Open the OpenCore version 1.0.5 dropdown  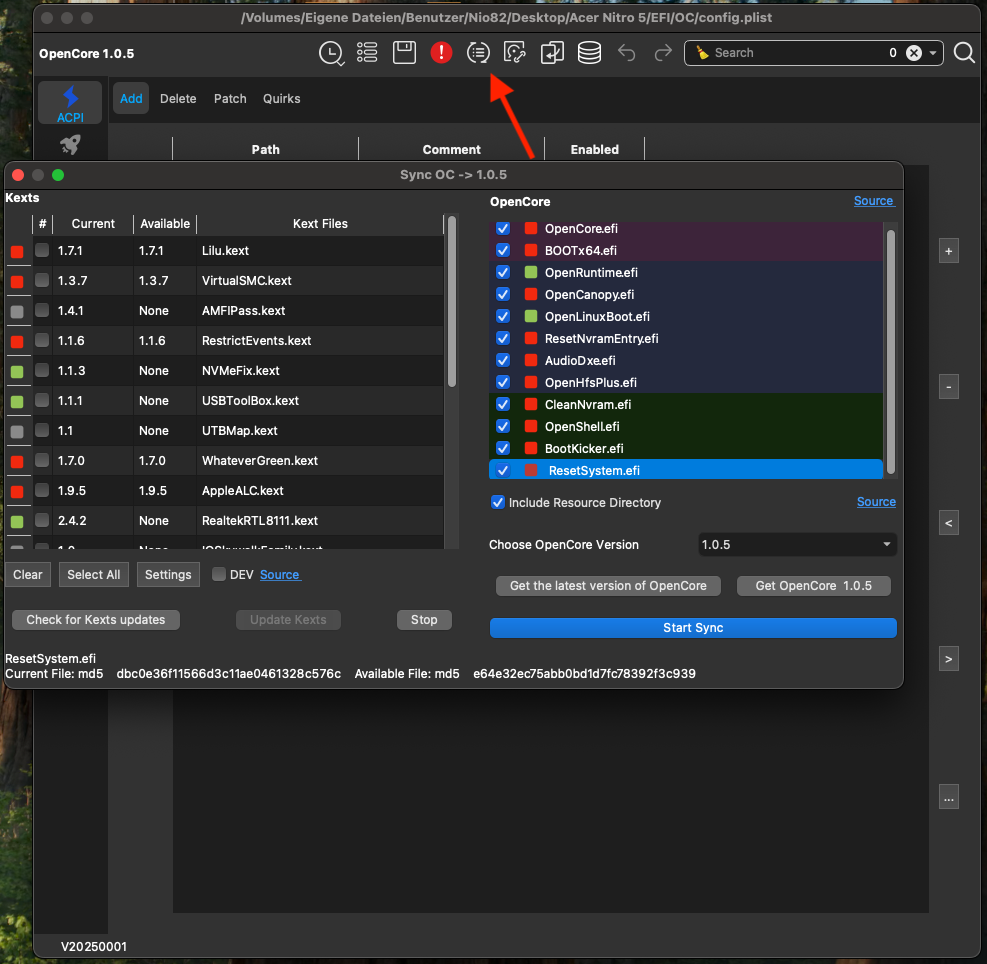797,545
